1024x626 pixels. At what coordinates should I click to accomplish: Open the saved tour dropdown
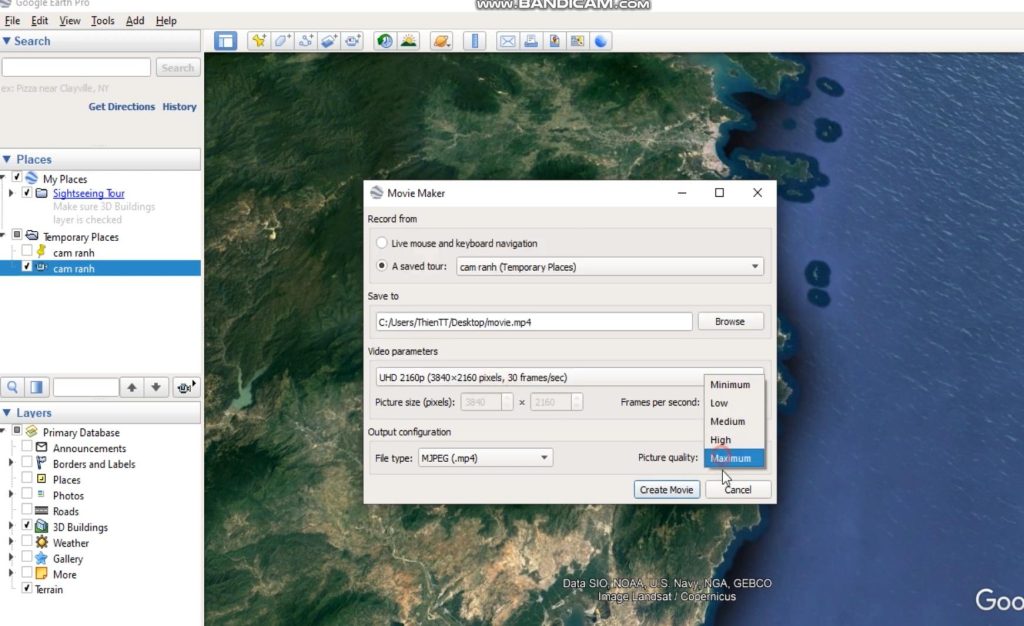(x=609, y=267)
